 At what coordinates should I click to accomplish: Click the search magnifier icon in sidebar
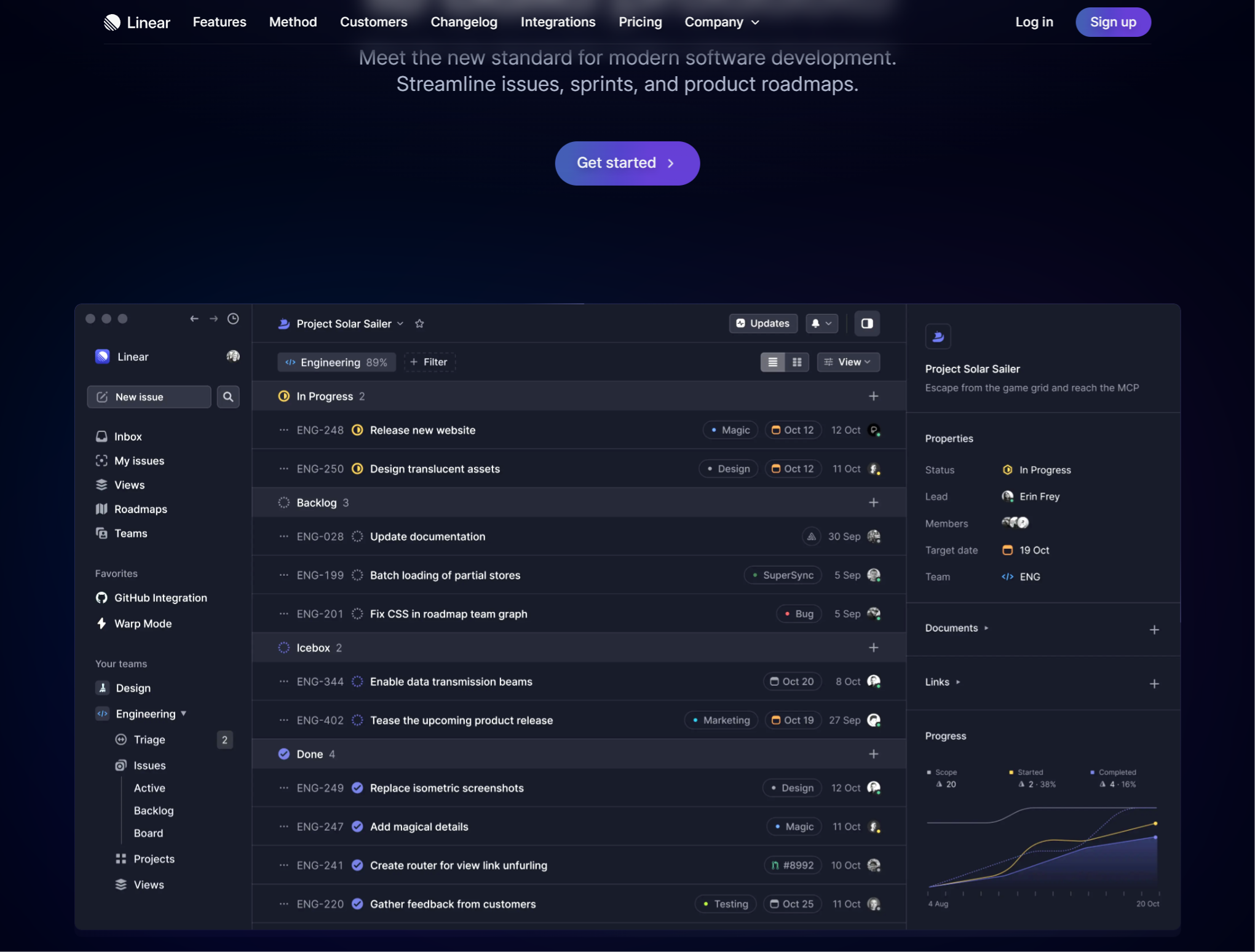coord(228,397)
